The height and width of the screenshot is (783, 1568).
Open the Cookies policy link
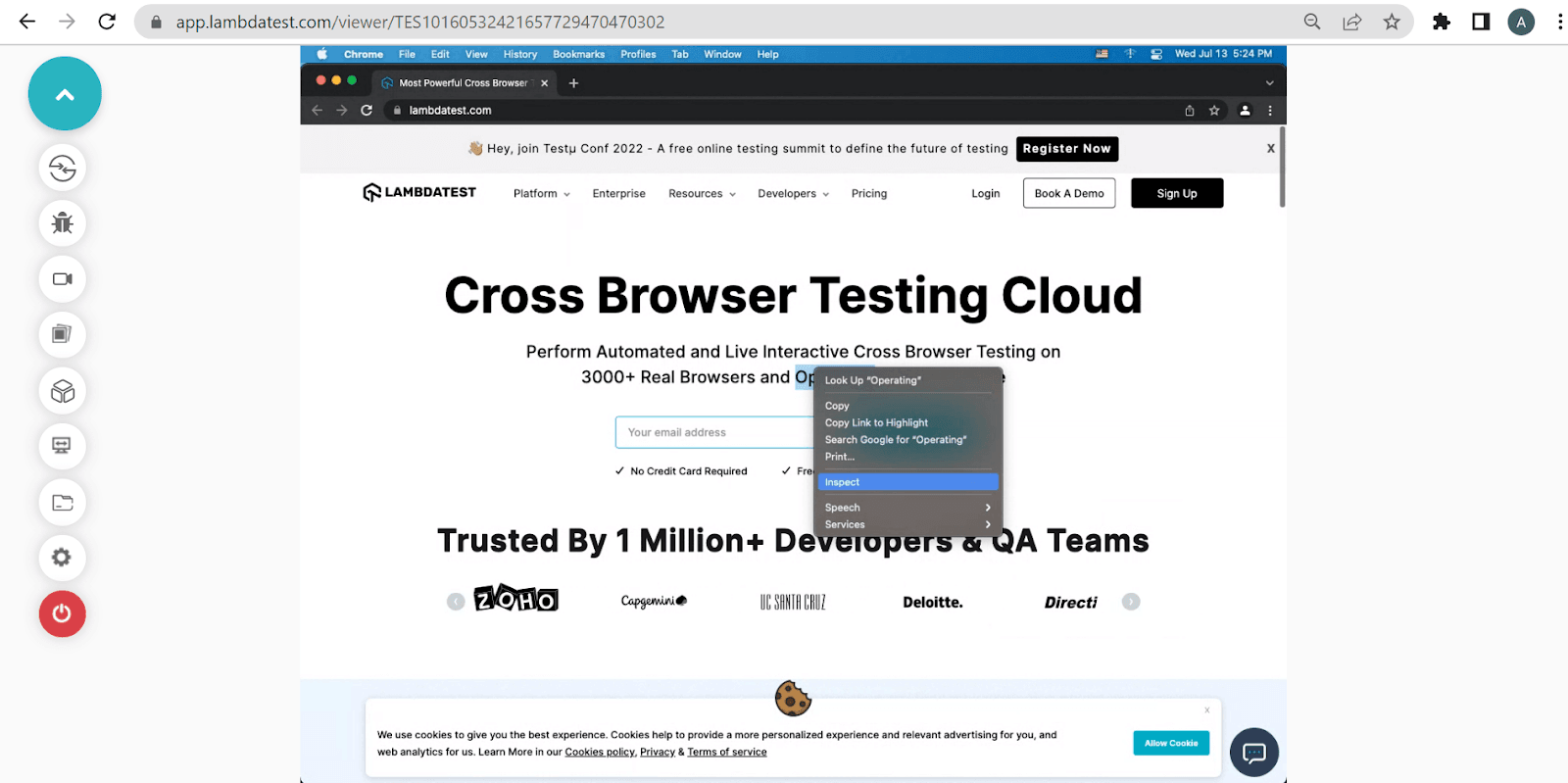(x=600, y=753)
